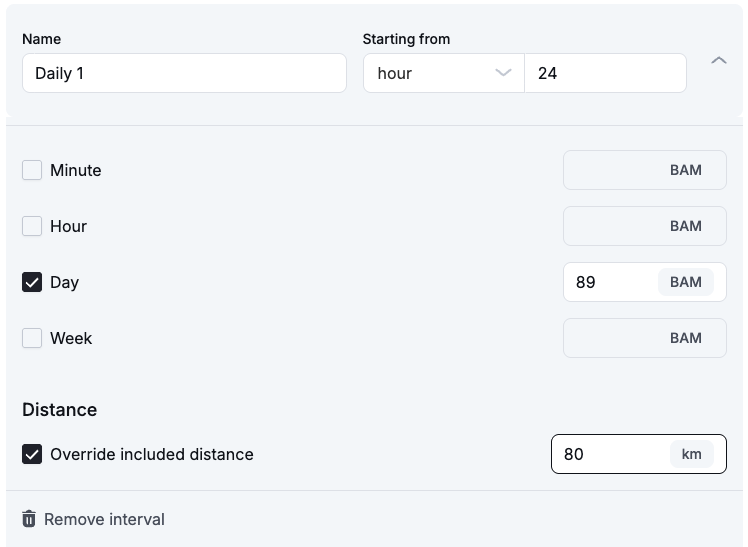
Task: Enable the Minute checkbox
Action: pyautogui.click(x=32, y=170)
